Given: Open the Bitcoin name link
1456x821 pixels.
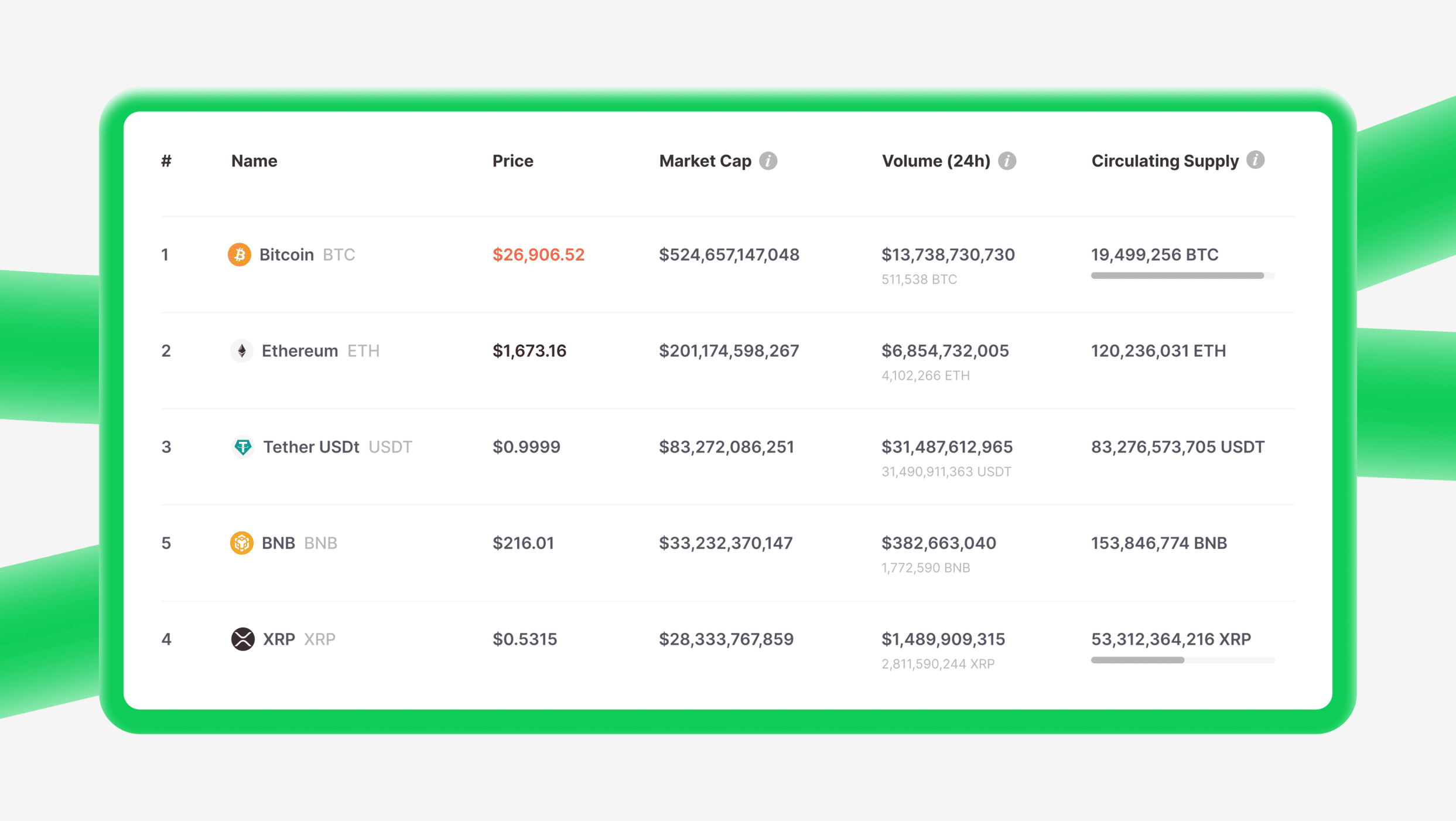Looking at the screenshot, I should click(286, 254).
